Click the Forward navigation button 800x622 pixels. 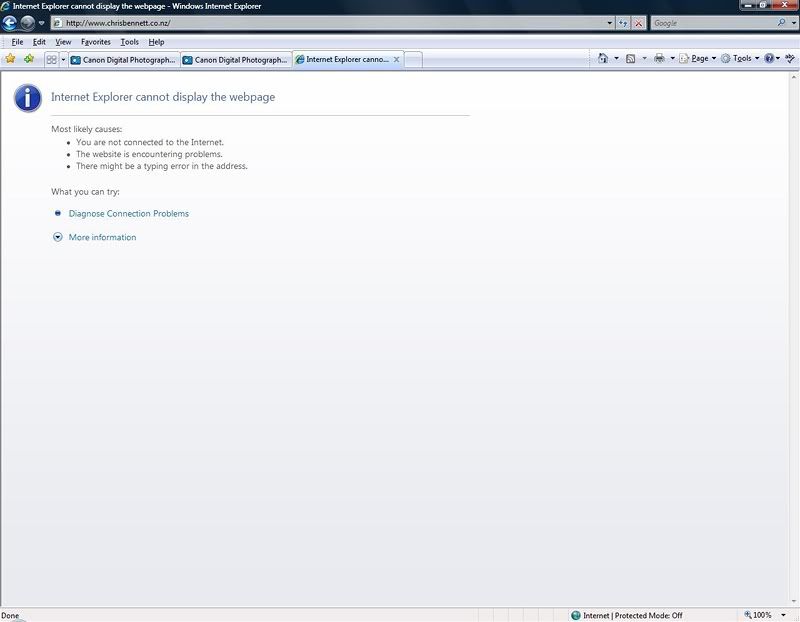[28, 23]
